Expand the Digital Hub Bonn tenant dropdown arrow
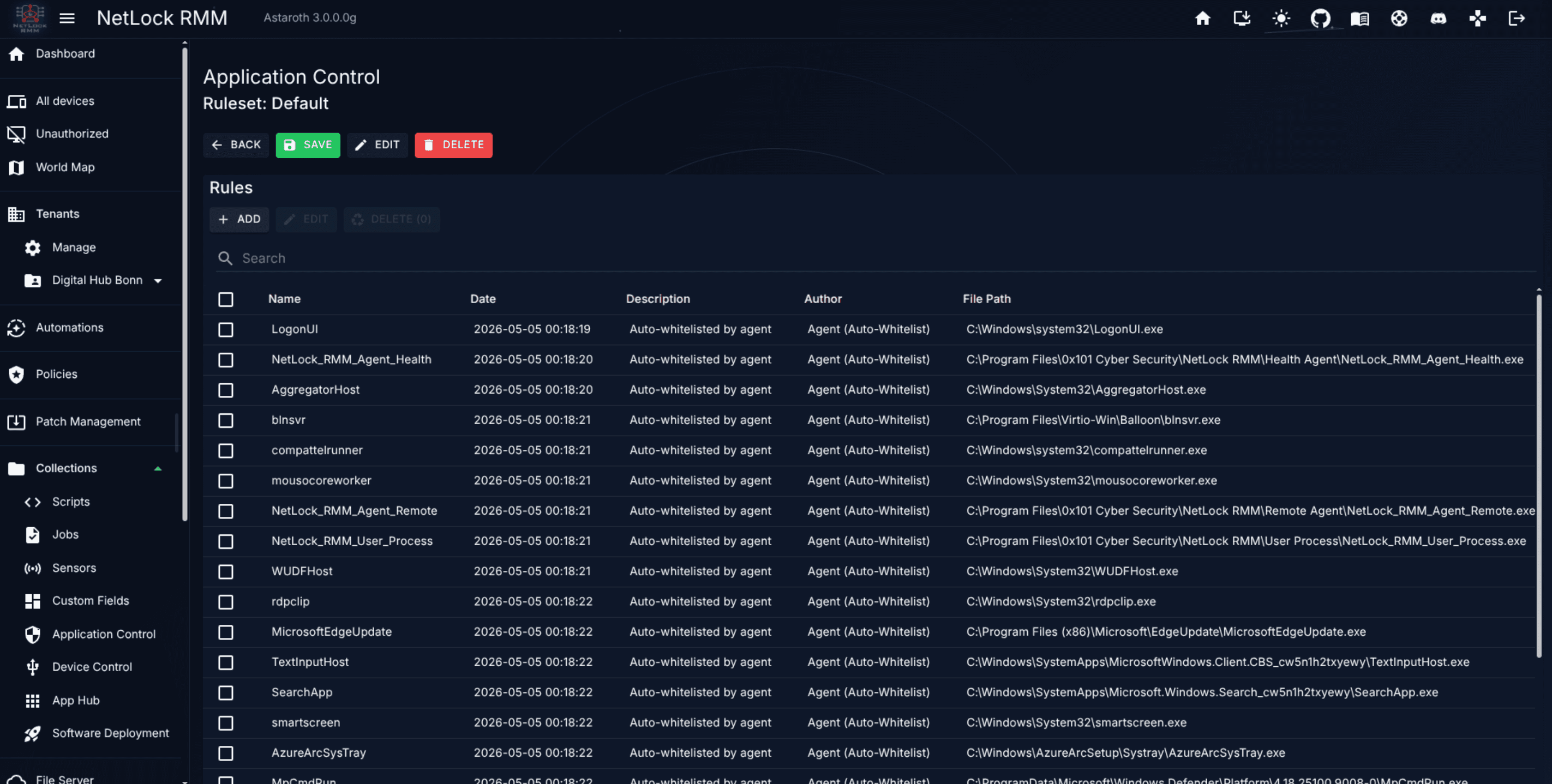The image size is (1552, 784). point(158,281)
